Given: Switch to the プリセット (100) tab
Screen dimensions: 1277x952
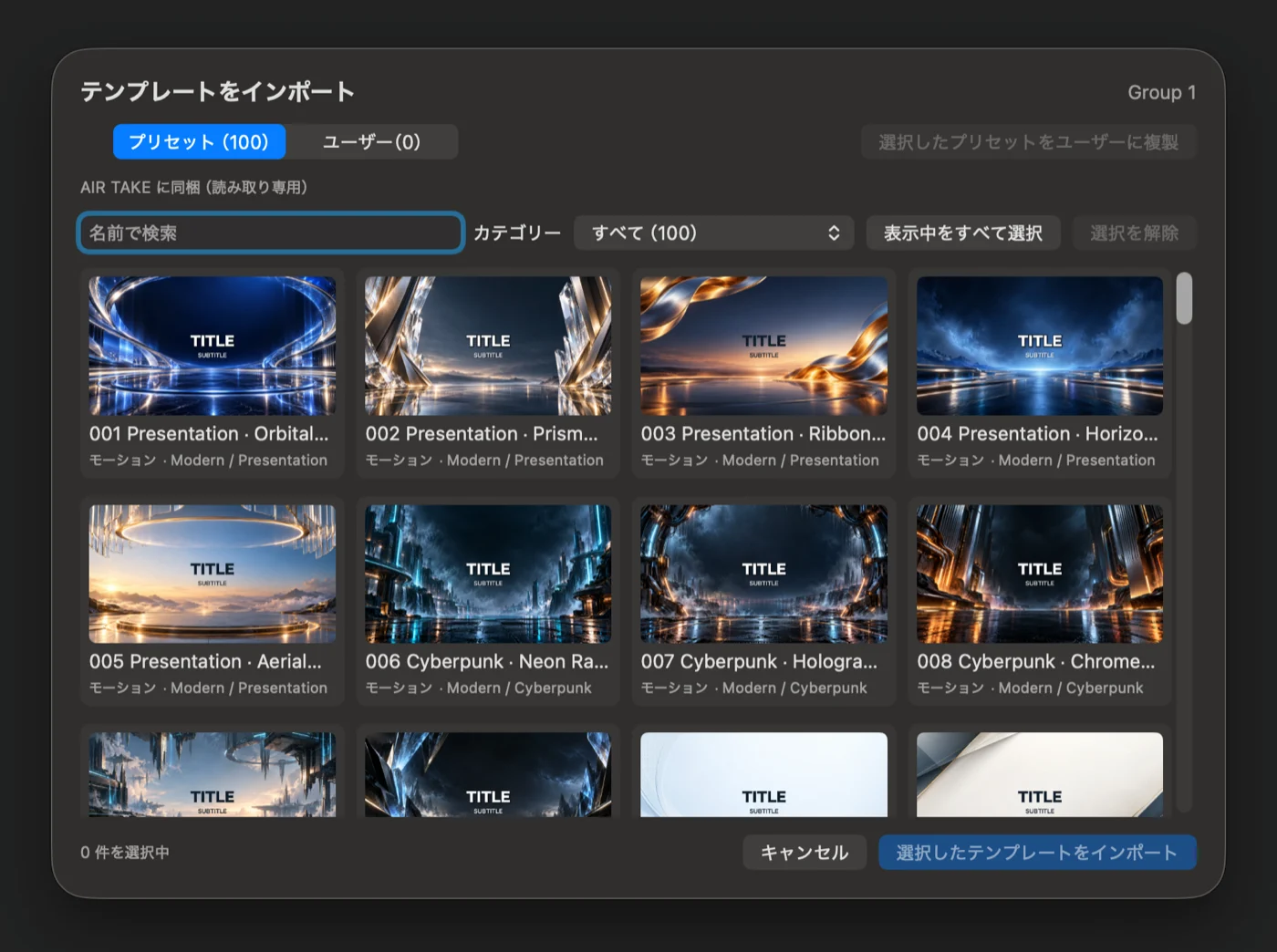Looking at the screenshot, I should (x=199, y=142).
